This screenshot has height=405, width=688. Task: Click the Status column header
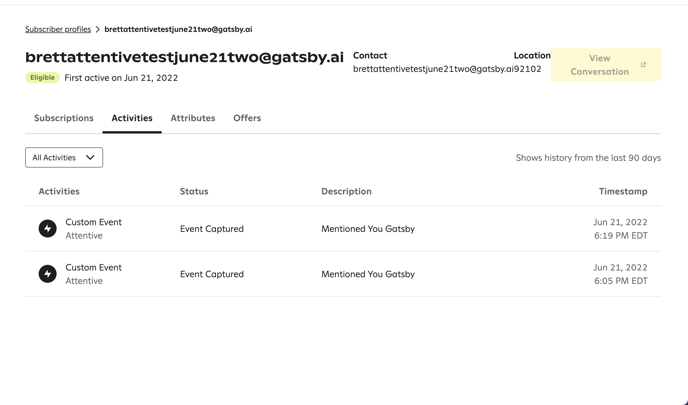(x=194, y=191)
